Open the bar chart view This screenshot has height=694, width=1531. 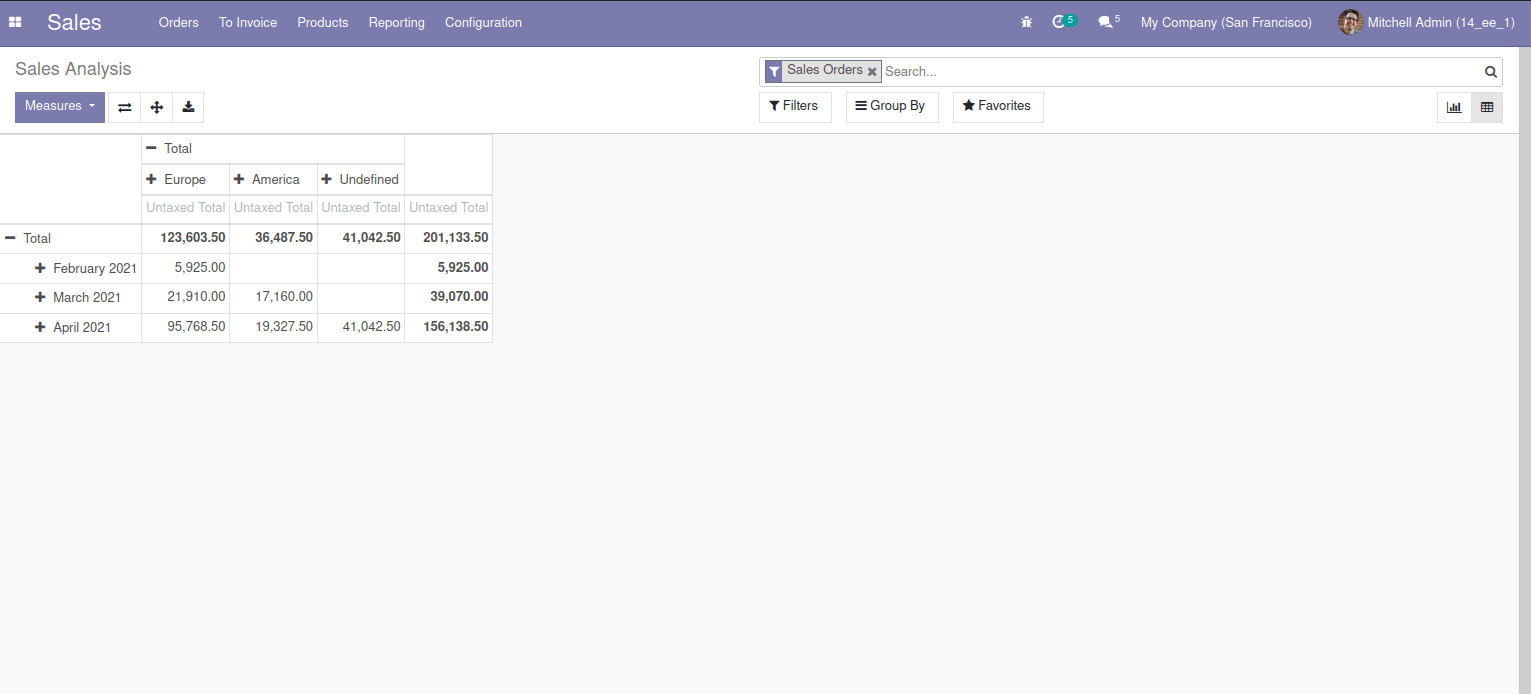pos(1453,107)
